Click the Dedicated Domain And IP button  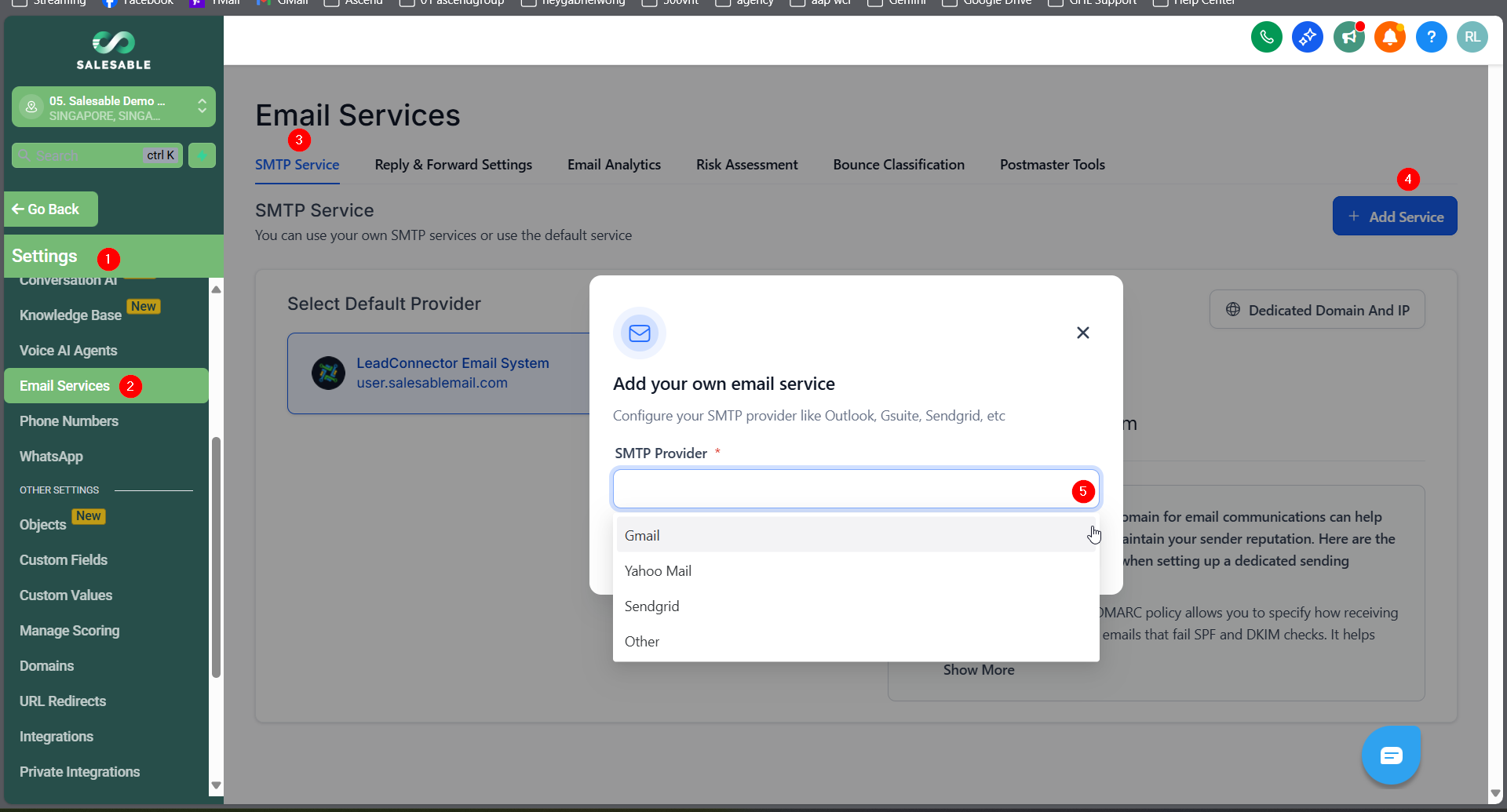(x=1317, y=310)
